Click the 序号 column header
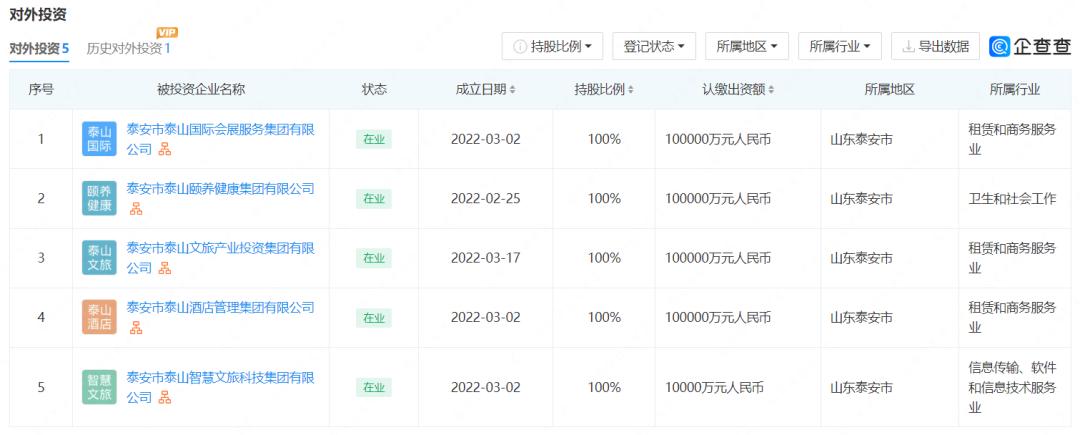Viewport: 1080px width, 435px height. (41, 89)
